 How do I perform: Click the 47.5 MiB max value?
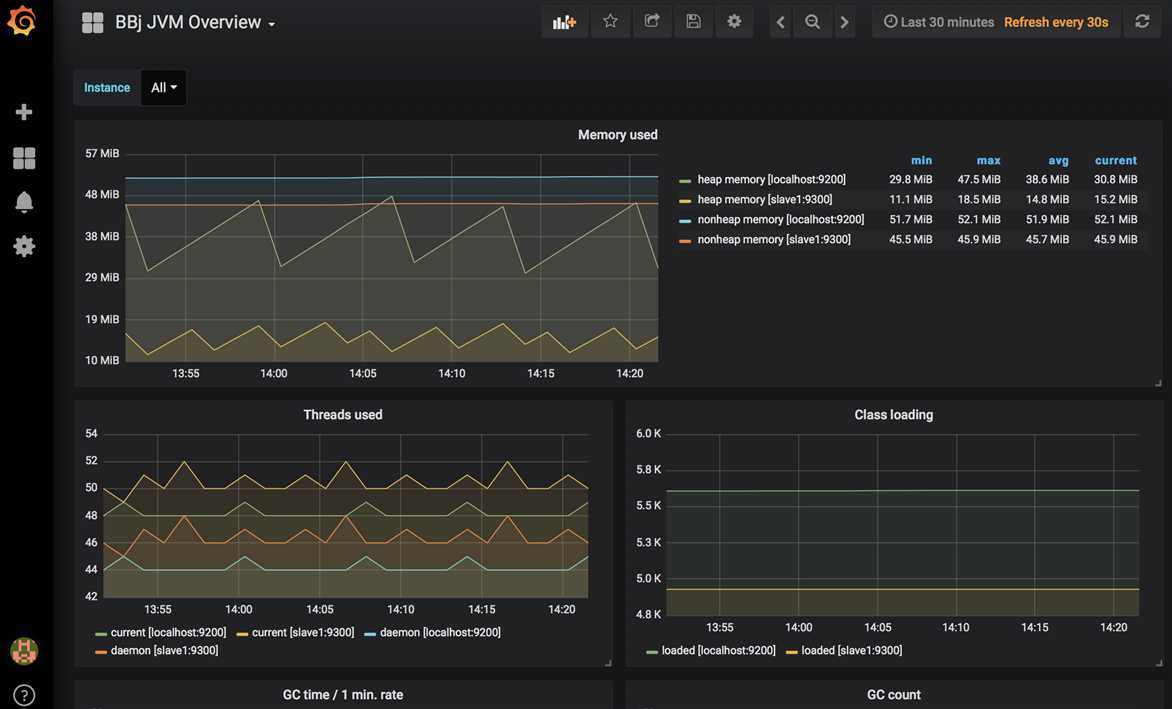click(x=978, y=179)
